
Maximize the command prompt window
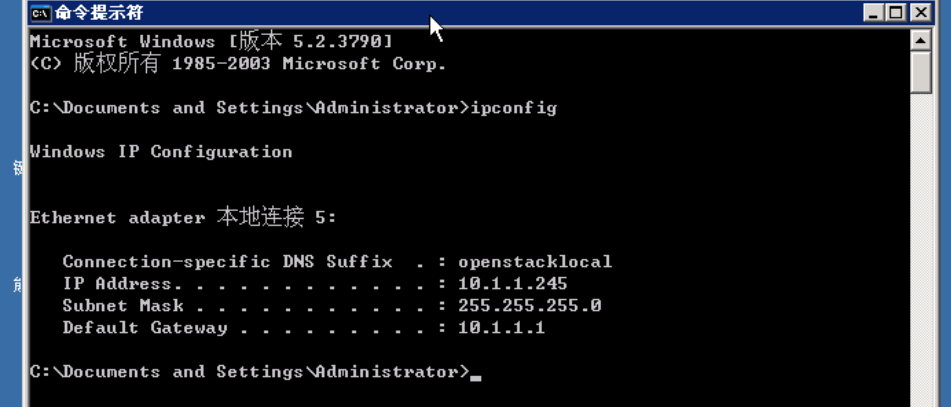[x=894, y=13]
